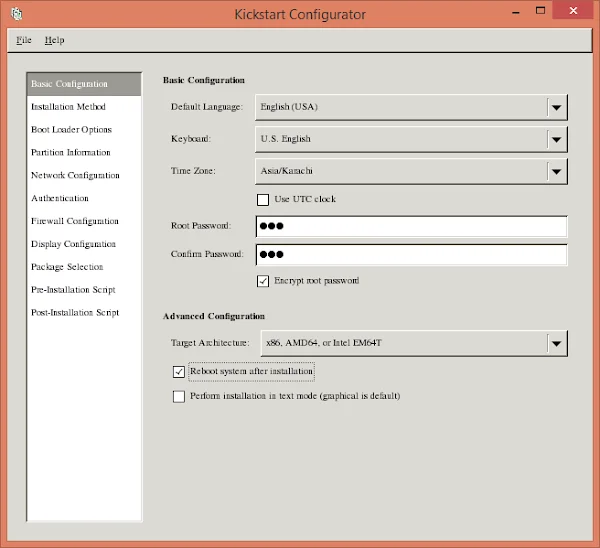The height and width of the screenshot is (548, 600).
Task: Click the Basic Configuration heading text
Action: coord(204,80)
